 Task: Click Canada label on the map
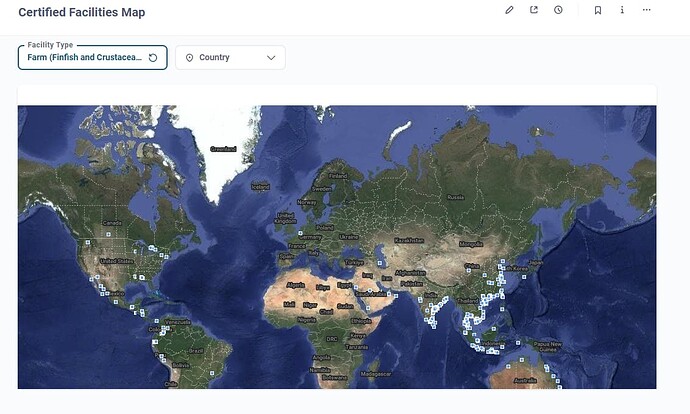pyautogui.click(x=112, y=223)
